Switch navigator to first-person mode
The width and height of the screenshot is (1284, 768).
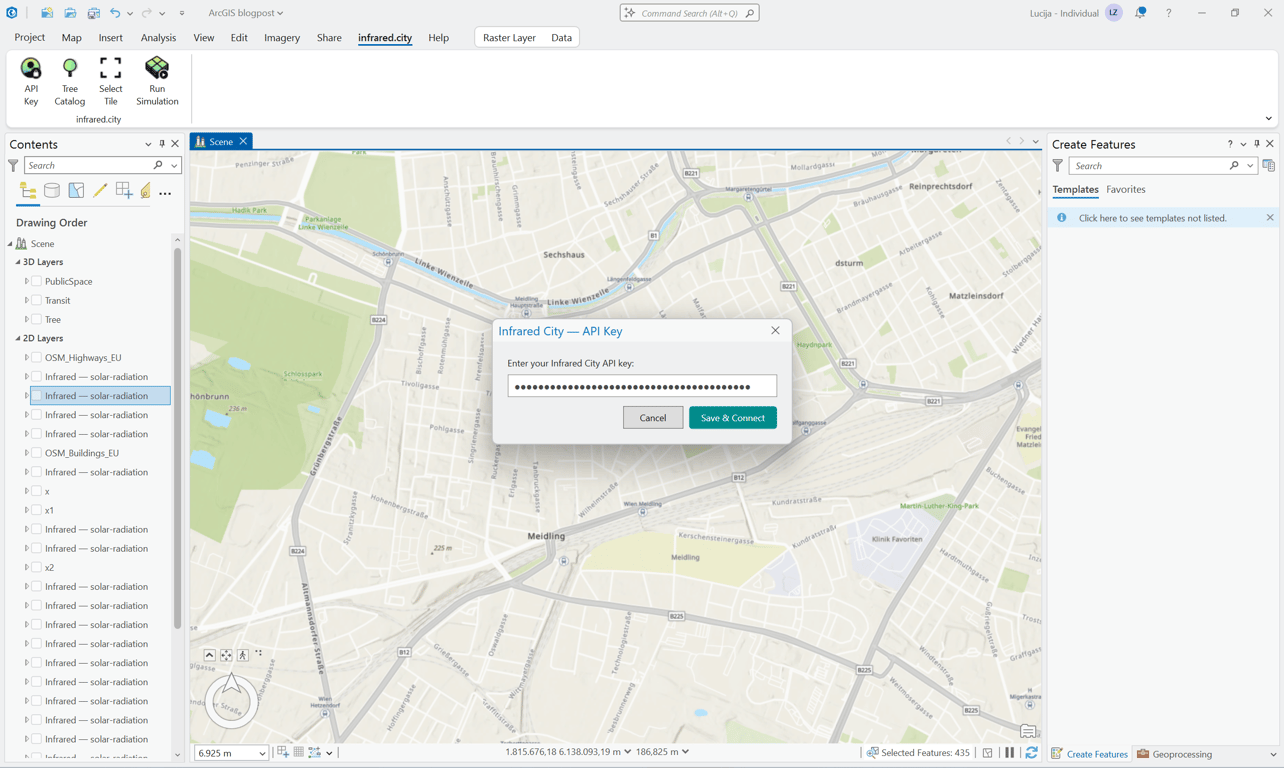pyautogui.click(x=243, y=655)
